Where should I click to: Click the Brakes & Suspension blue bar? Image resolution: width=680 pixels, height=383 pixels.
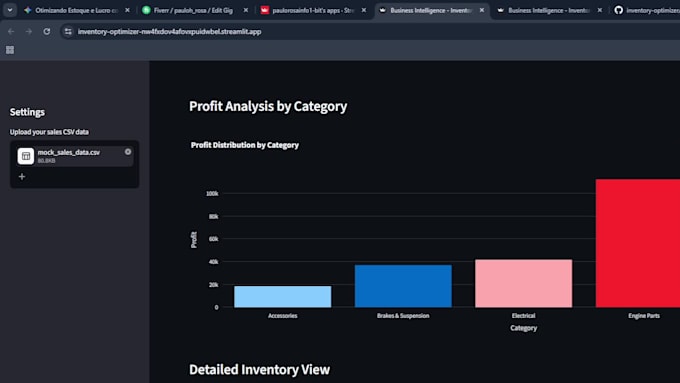(403, 286)
